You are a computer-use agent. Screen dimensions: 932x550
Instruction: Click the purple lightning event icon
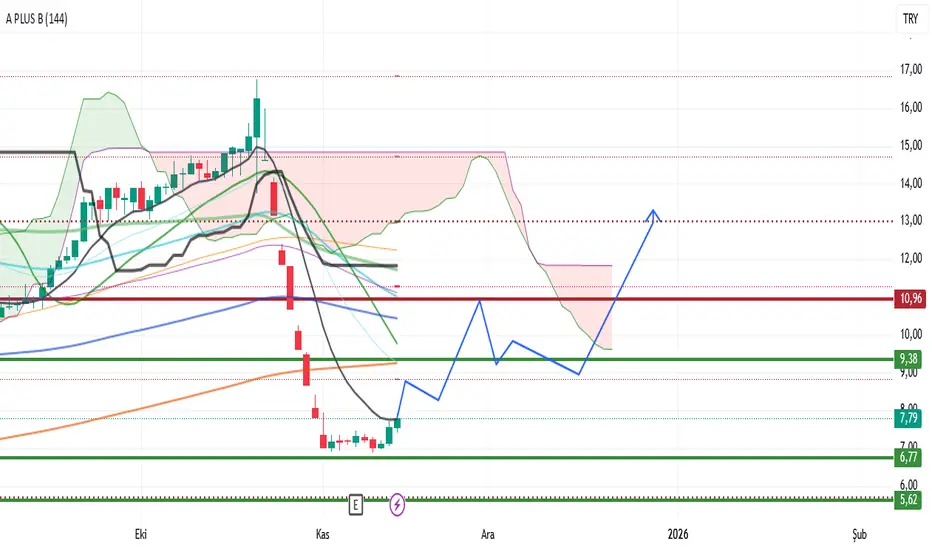click(397, 505)
